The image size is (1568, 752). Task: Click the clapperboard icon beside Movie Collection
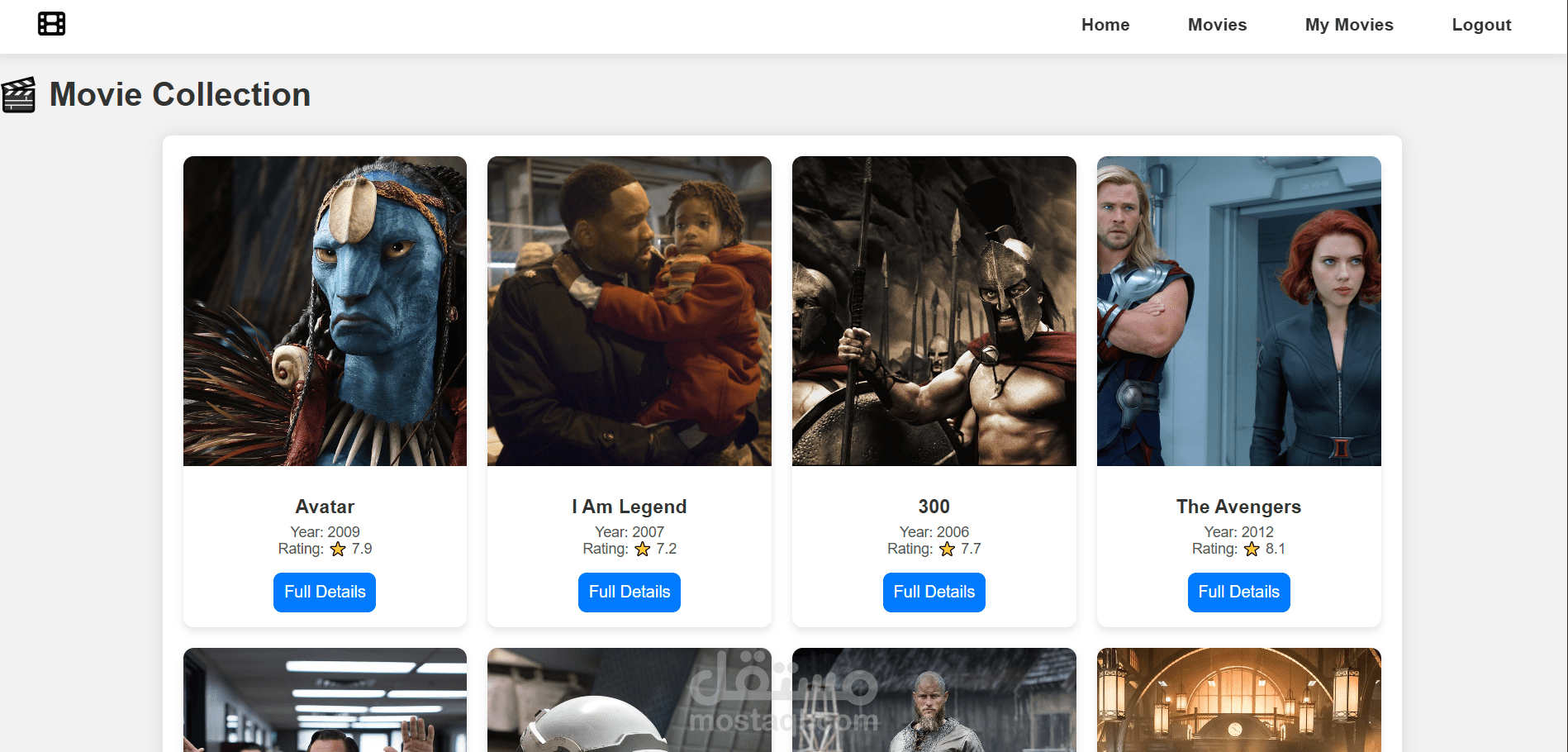point(20,94)
